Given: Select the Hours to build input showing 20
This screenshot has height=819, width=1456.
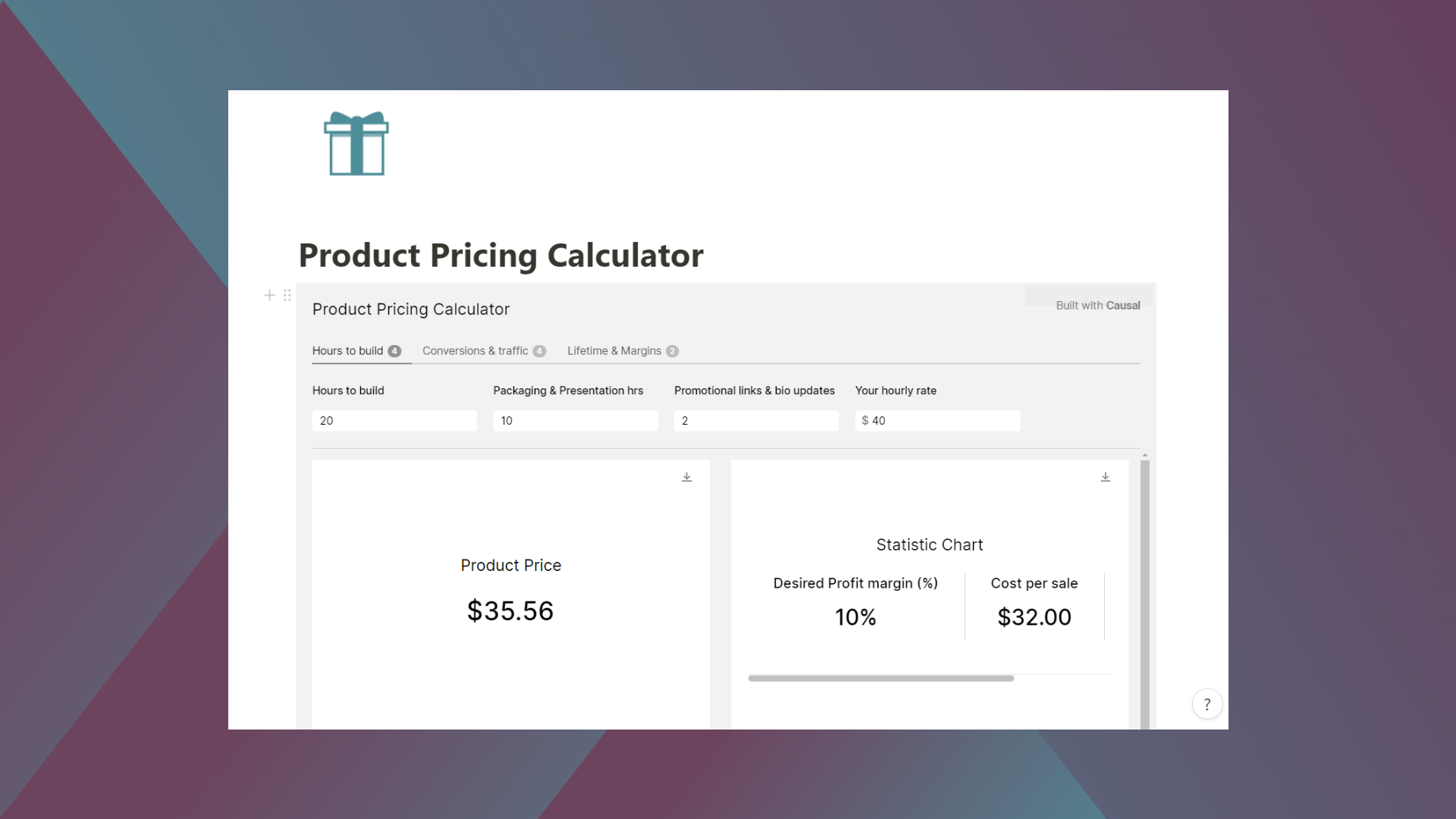Looking at the screenshot, I should (x=394, y=420).
